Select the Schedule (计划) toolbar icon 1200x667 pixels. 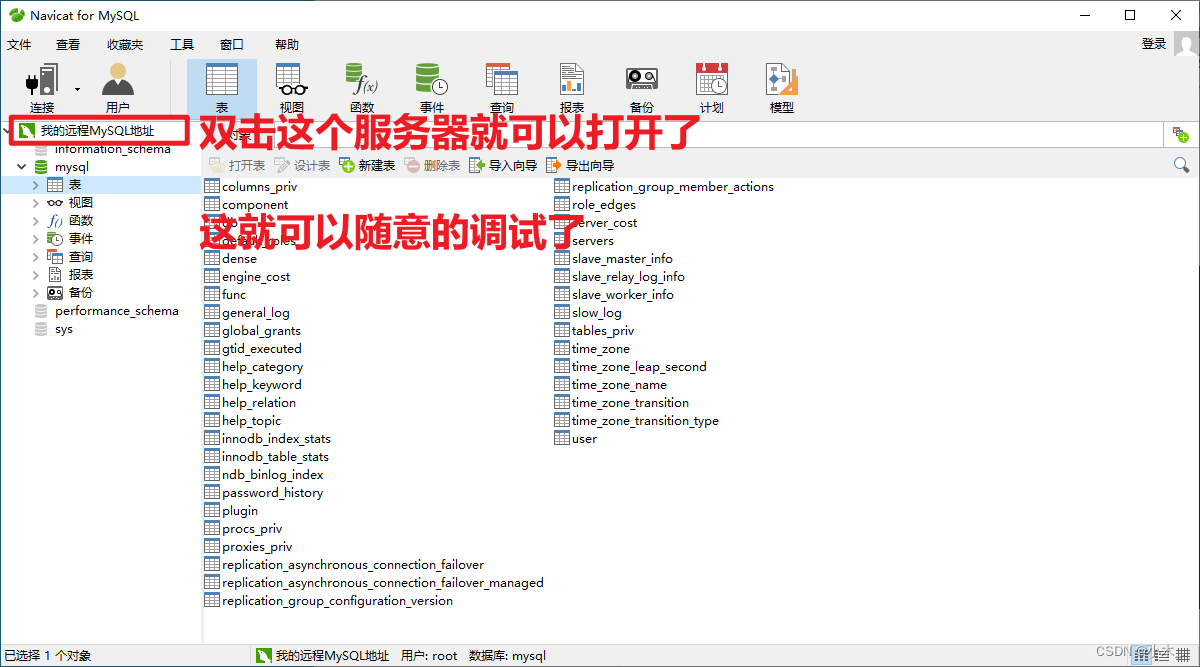coord(711,88)
